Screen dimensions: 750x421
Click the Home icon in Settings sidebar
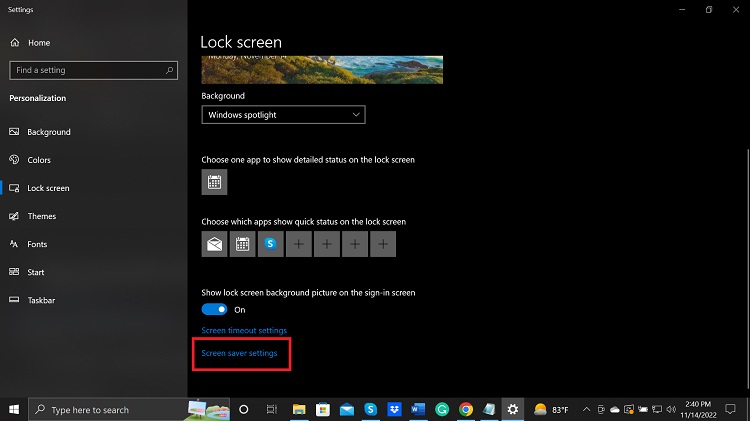pos(14,43)
